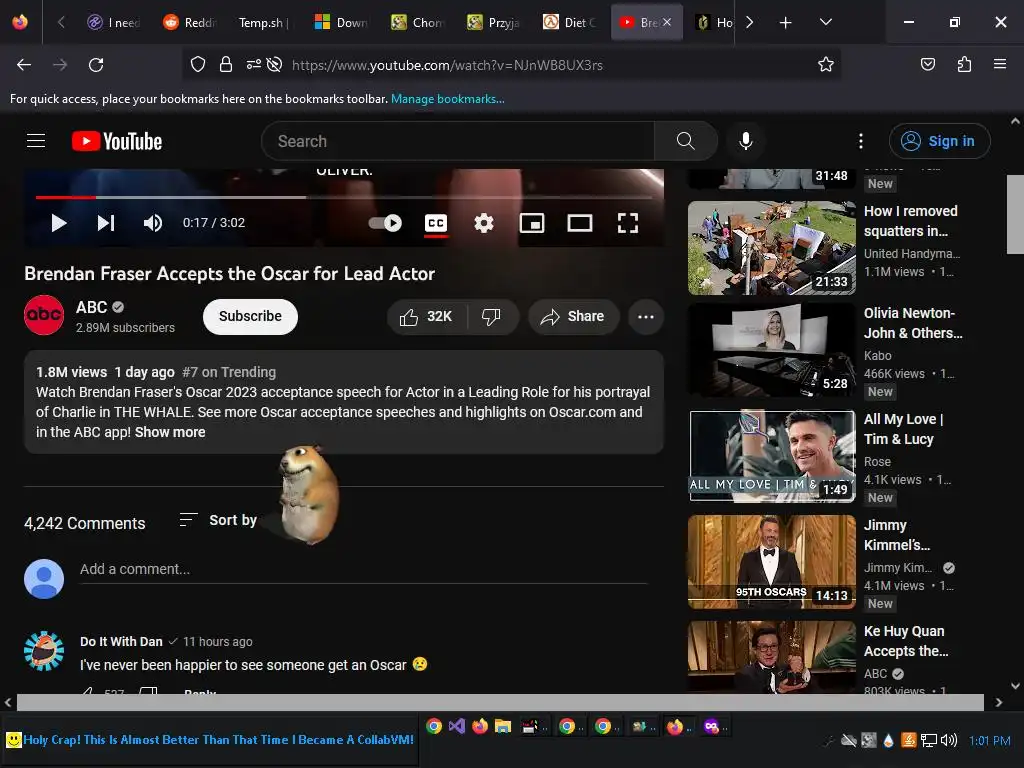Viewport: 1024px width, 768px height.
Task: Save page to Pocket
Action: [x=927, y=64]
